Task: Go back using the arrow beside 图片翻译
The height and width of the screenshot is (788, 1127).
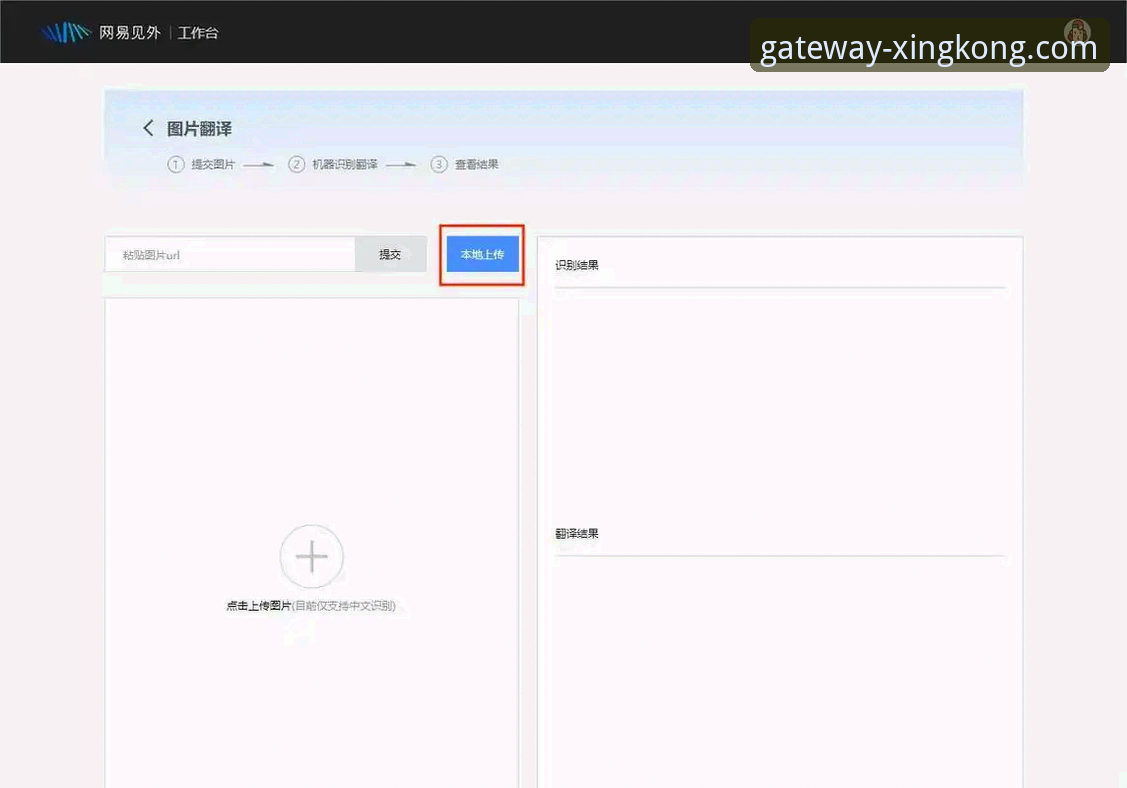Action: [148, 128]
